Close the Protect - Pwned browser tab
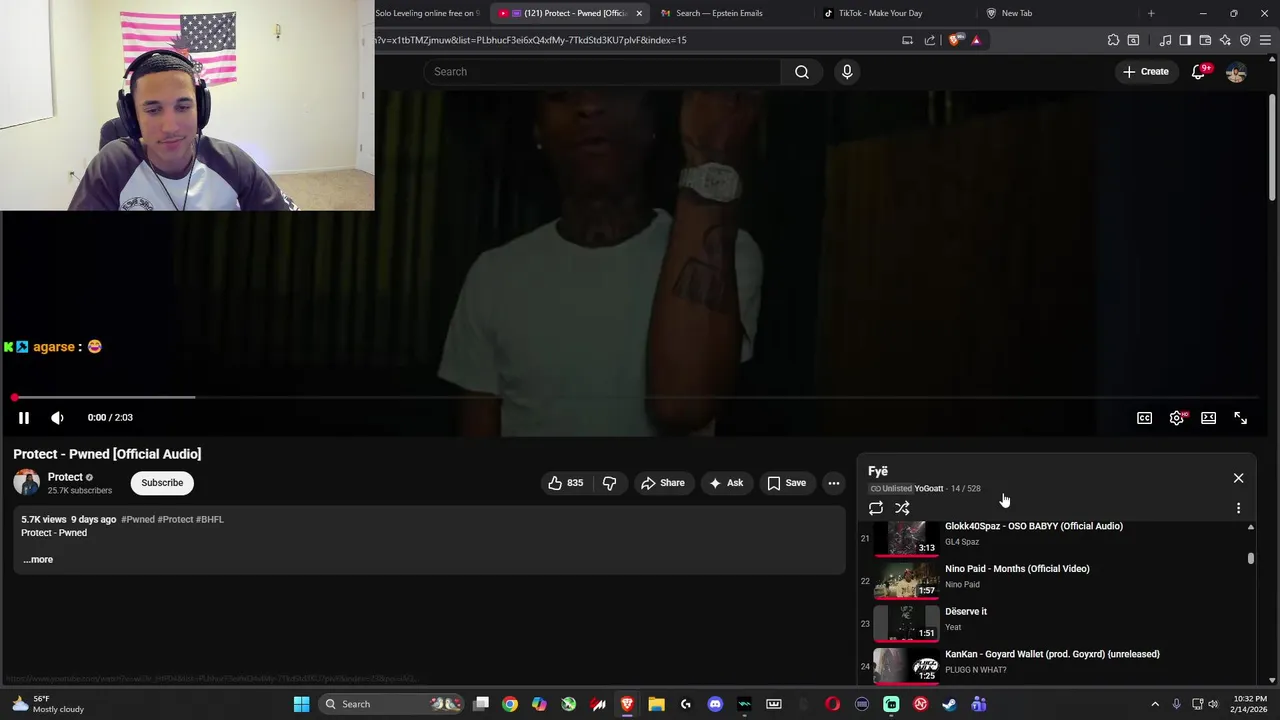 [639, 13]
